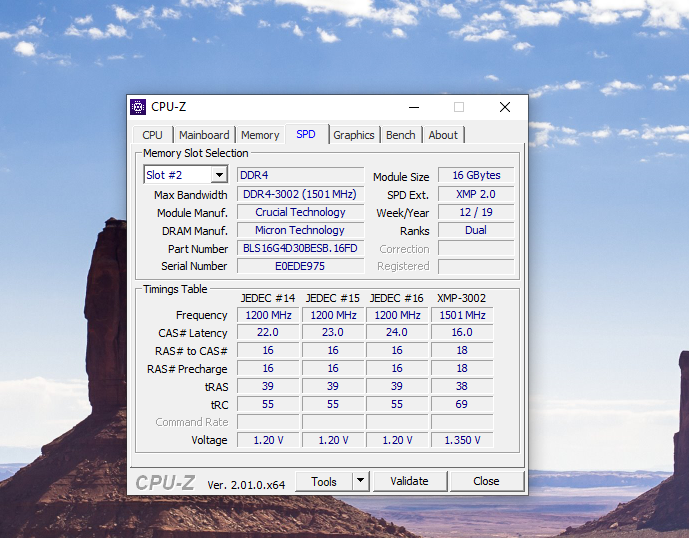Click the Crucial Technology manufacturer value
Screen dimensions: 689x538
click(301, 212)
